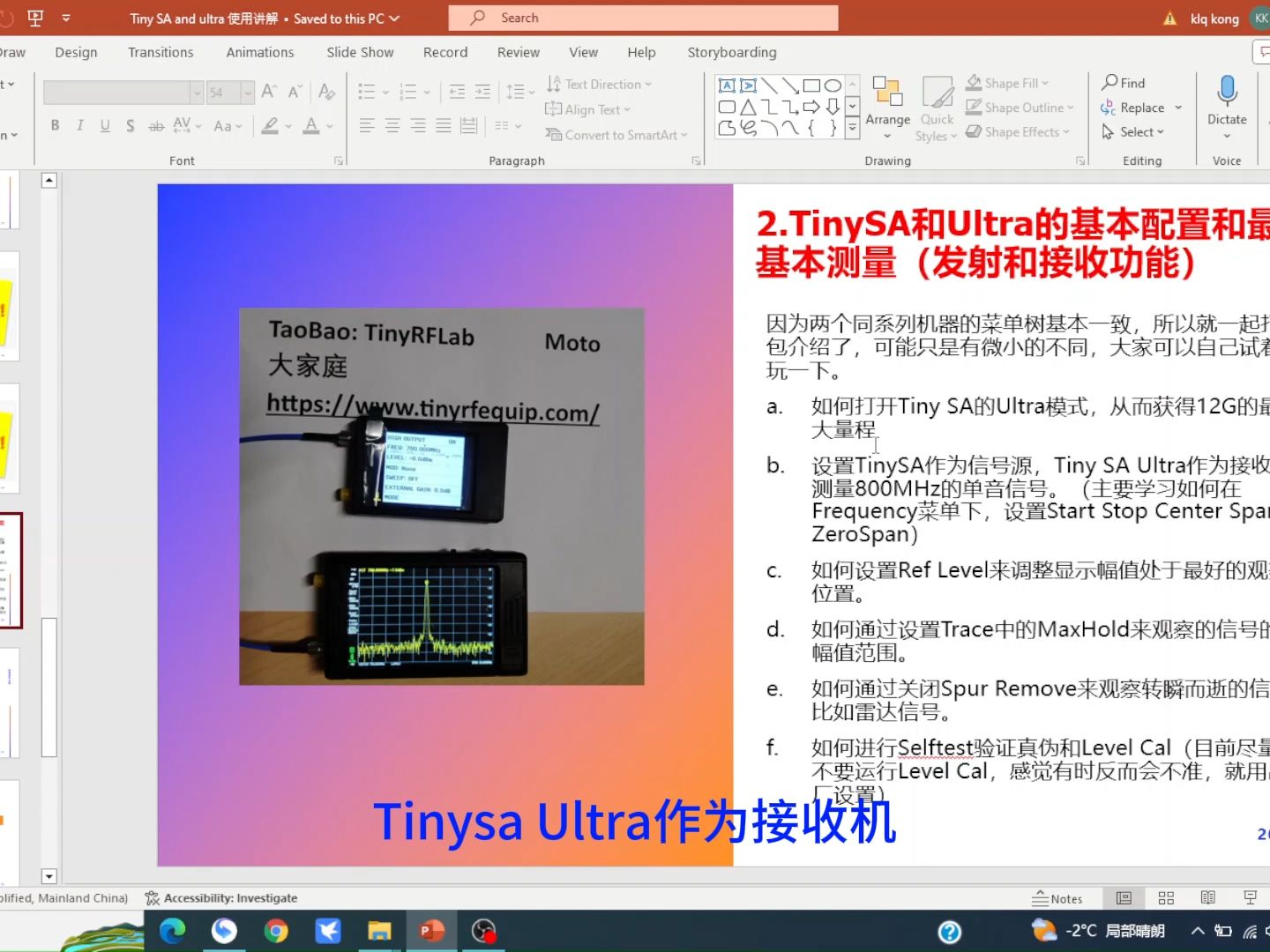
Task: Align text right
Action: [x=418, y=126]
